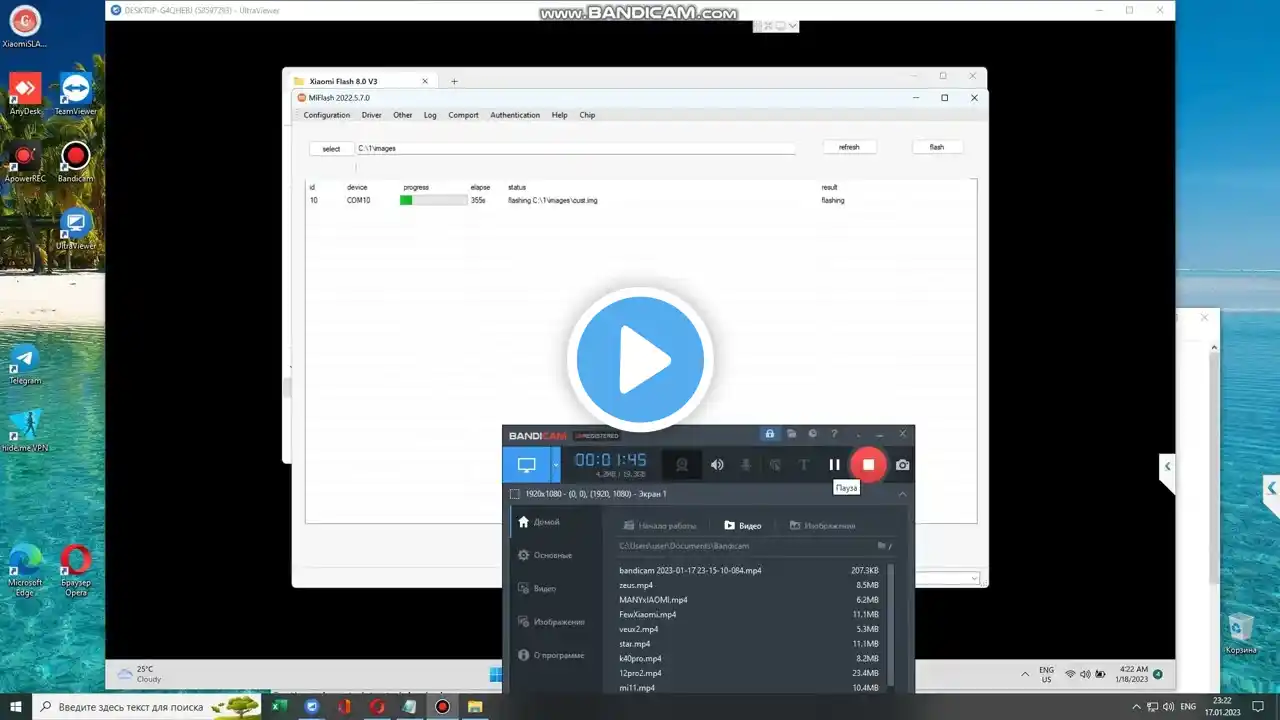This screenshot has height=720, width=1280.
Task: Open О программе in Bandicam sidebar
Action: pyautogui.click(x=551, y=655)
